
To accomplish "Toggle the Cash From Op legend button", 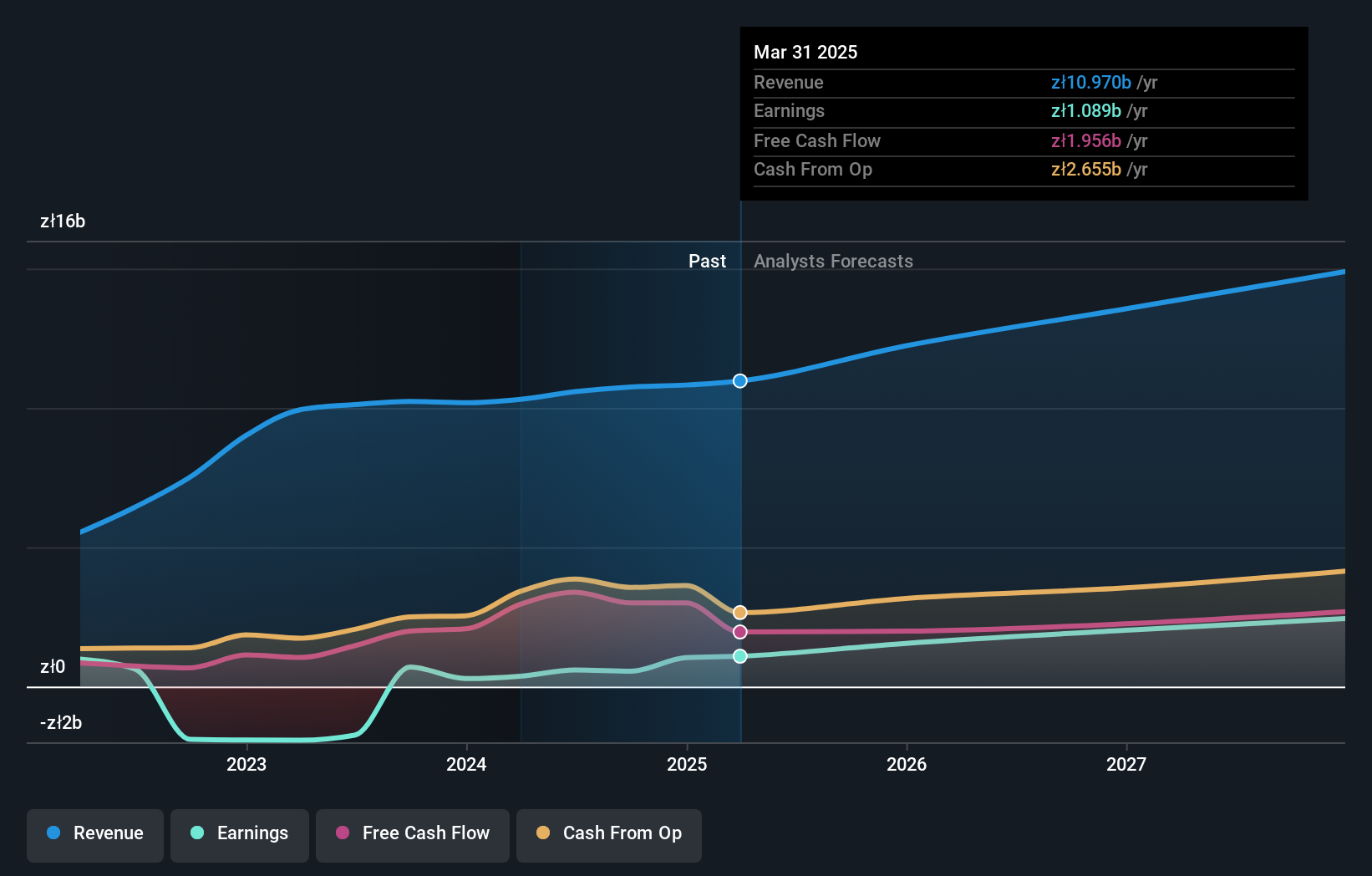I will (609, 835).
